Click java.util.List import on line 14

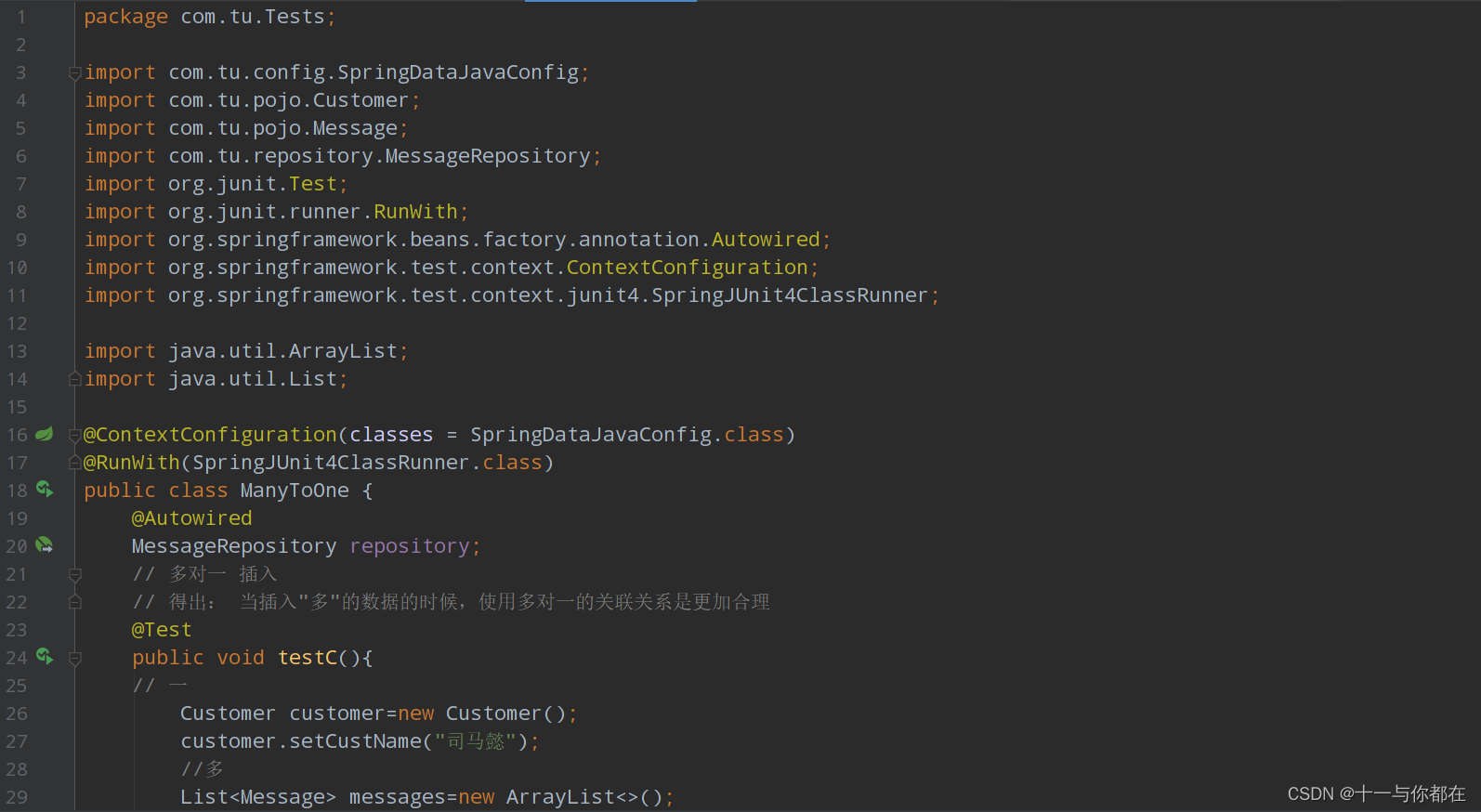point(253,379)
